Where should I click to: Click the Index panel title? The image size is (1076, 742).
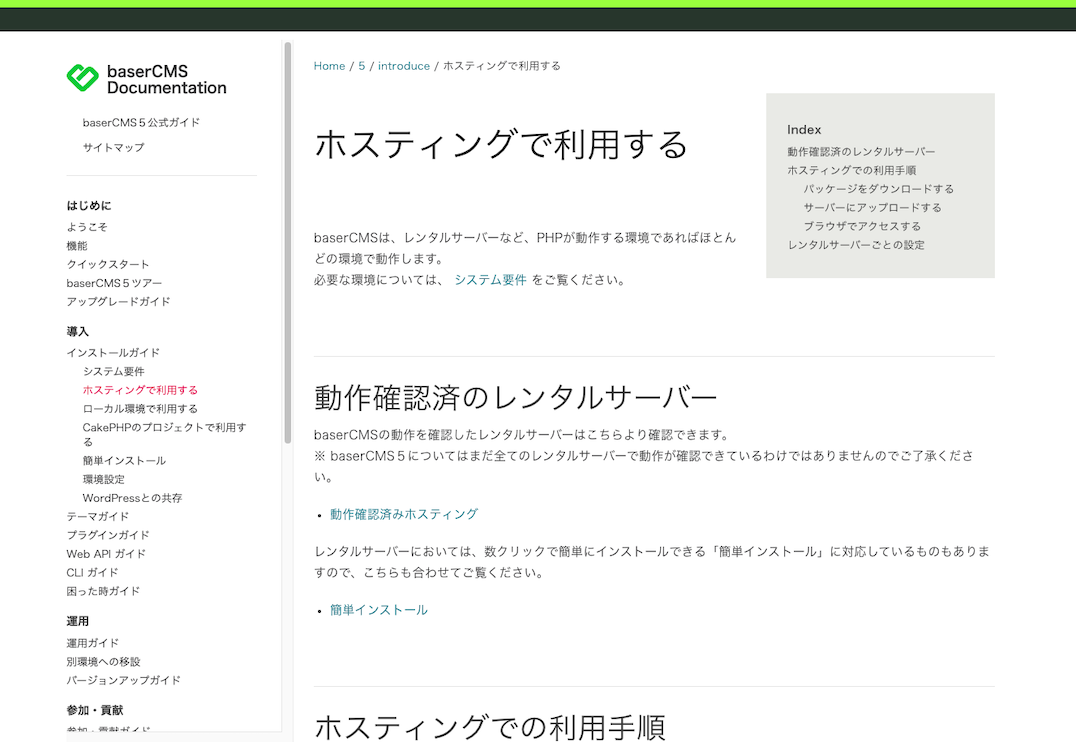804,130
